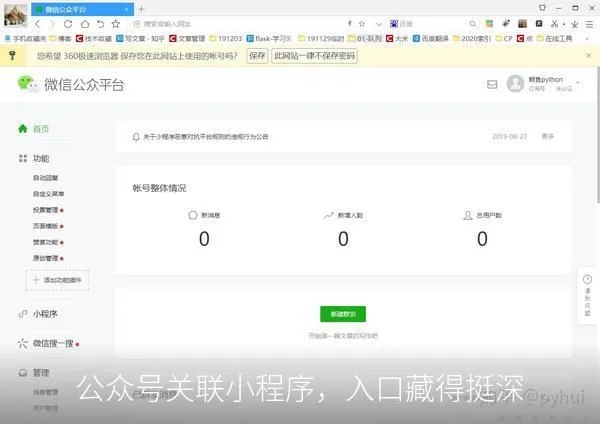Click the lightning speed-mode icon in the address bar
This screenshot has height=424, width=600.
pos(349,24)
